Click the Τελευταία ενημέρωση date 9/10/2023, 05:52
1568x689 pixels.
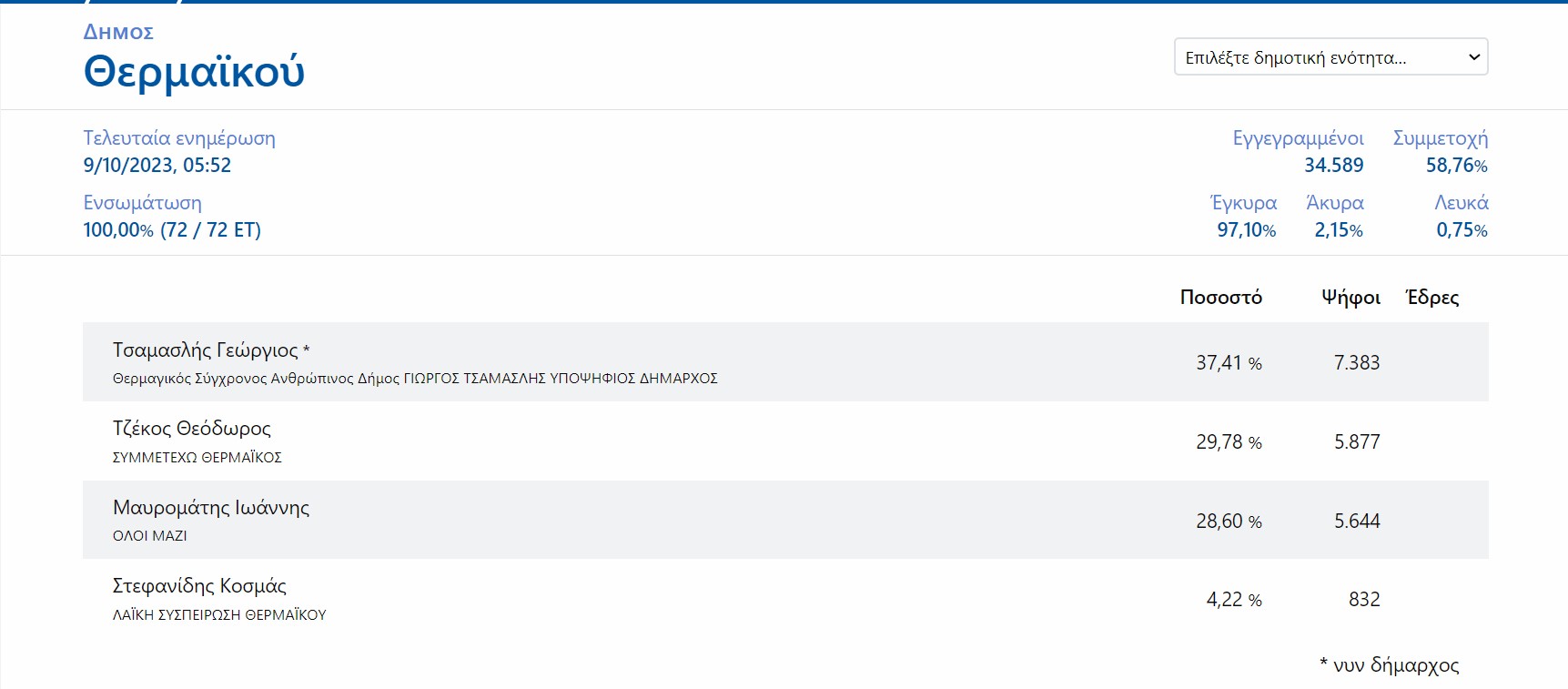click(157, 166)
